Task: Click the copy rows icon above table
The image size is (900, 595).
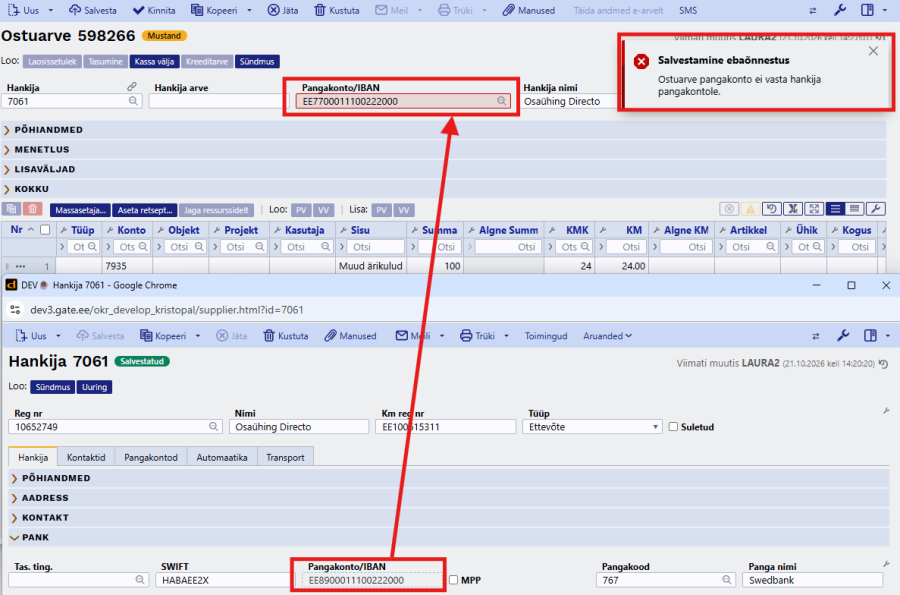Action: pos(11,209)
